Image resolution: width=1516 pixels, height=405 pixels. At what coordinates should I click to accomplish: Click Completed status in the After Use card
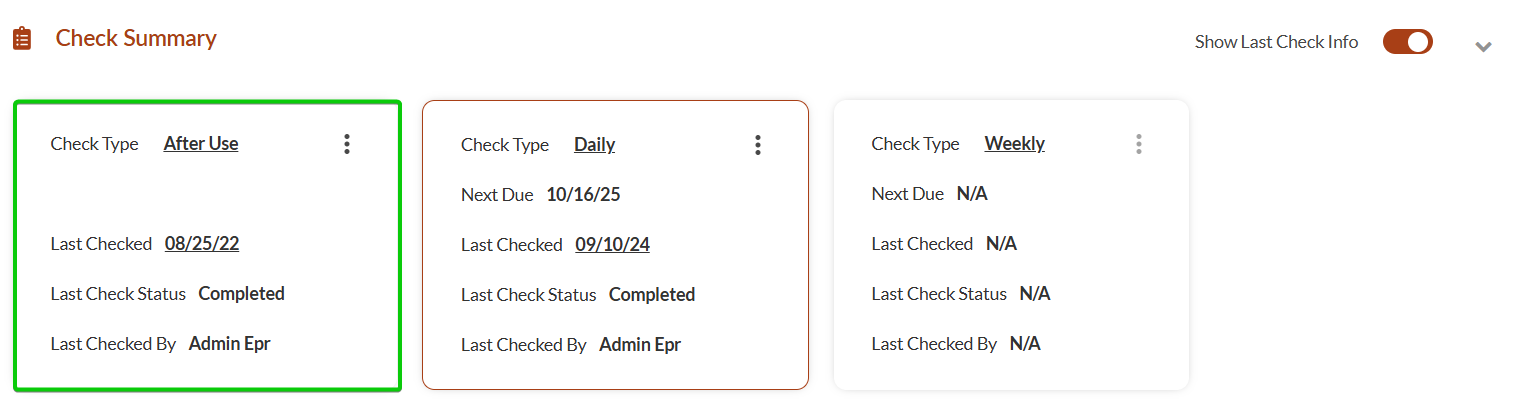click(241, 294)
